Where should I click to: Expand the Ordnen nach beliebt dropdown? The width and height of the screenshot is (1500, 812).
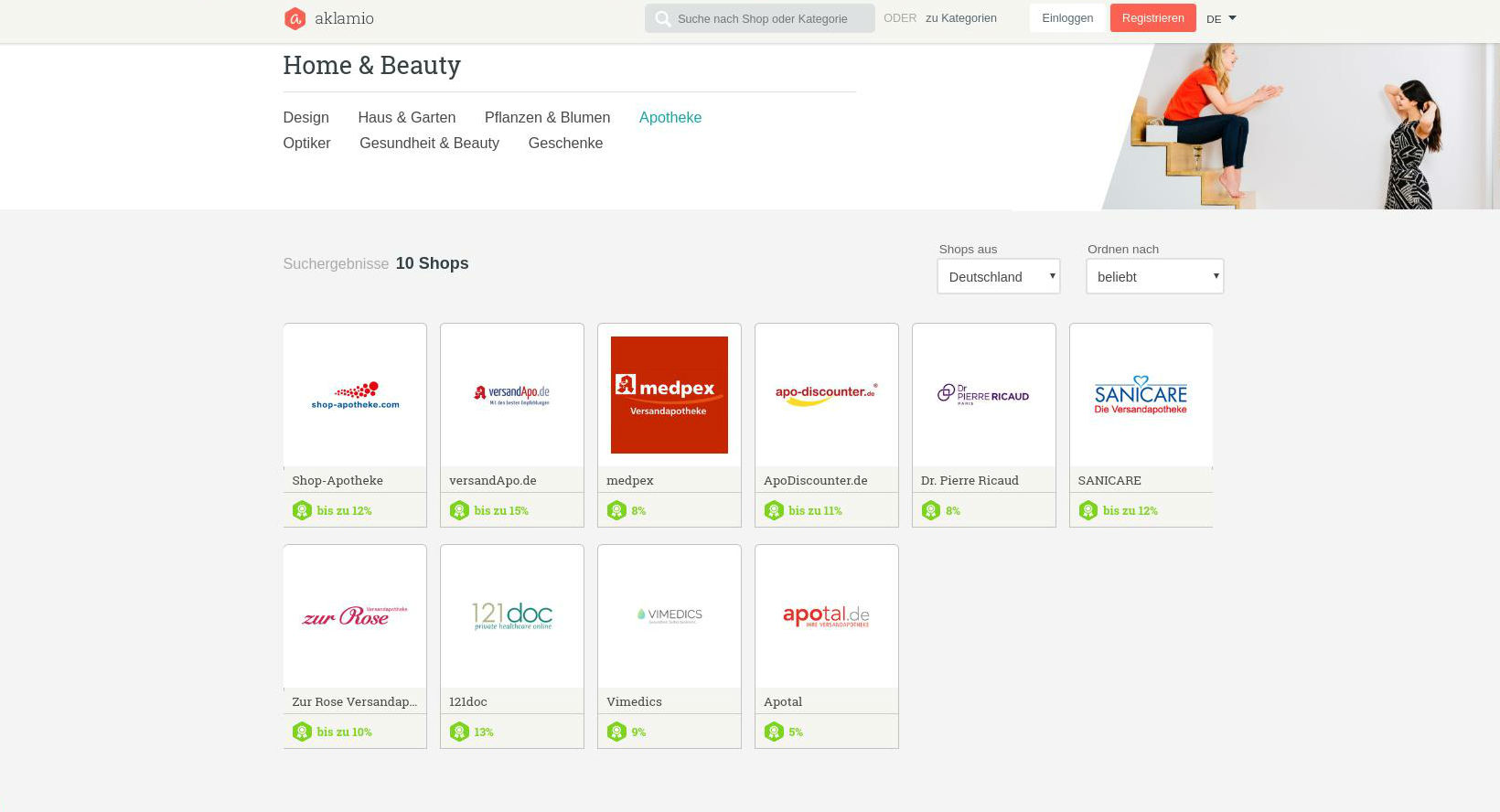(1154, 276)
